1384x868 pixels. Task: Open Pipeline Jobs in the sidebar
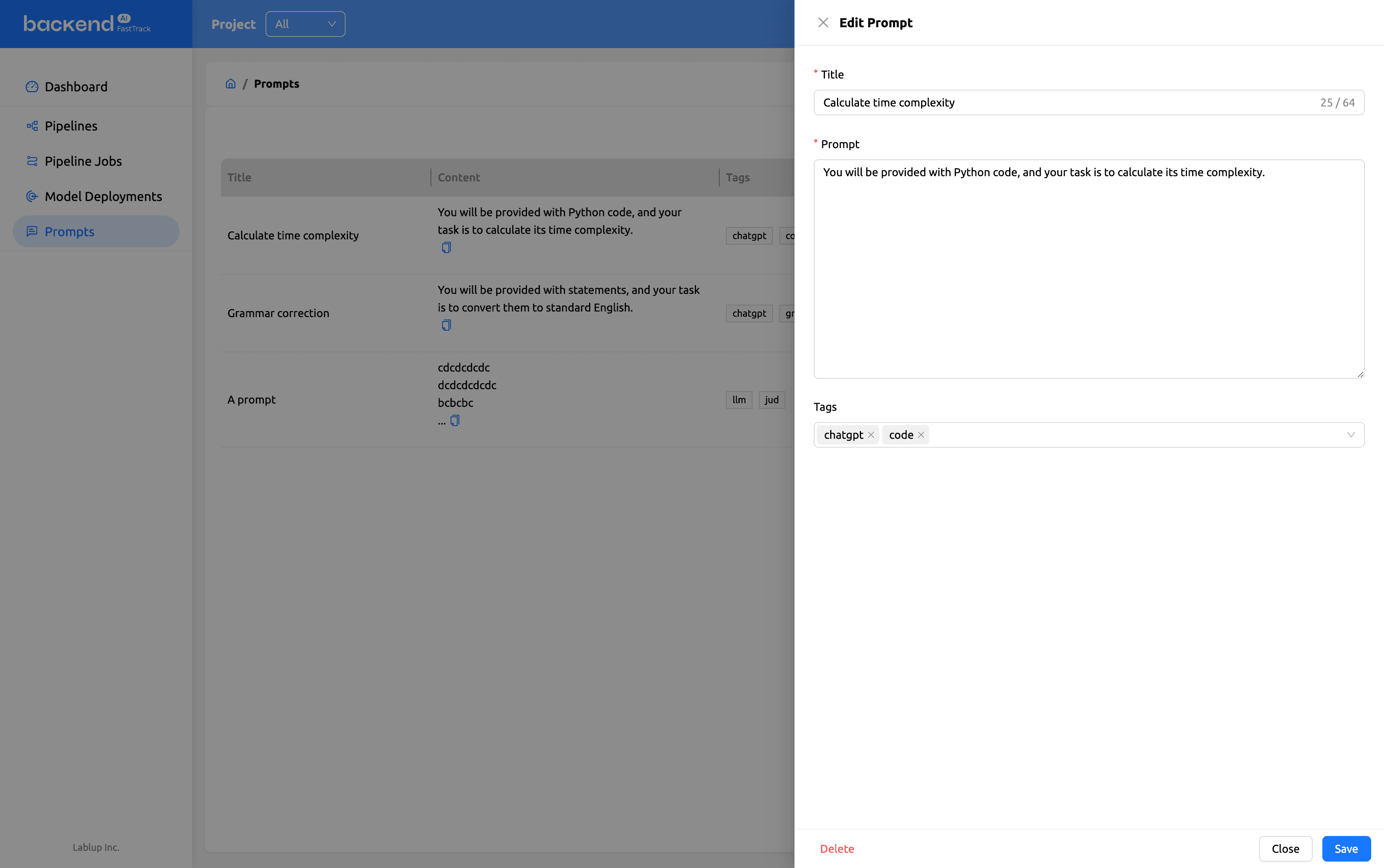(x=83, y=161)
